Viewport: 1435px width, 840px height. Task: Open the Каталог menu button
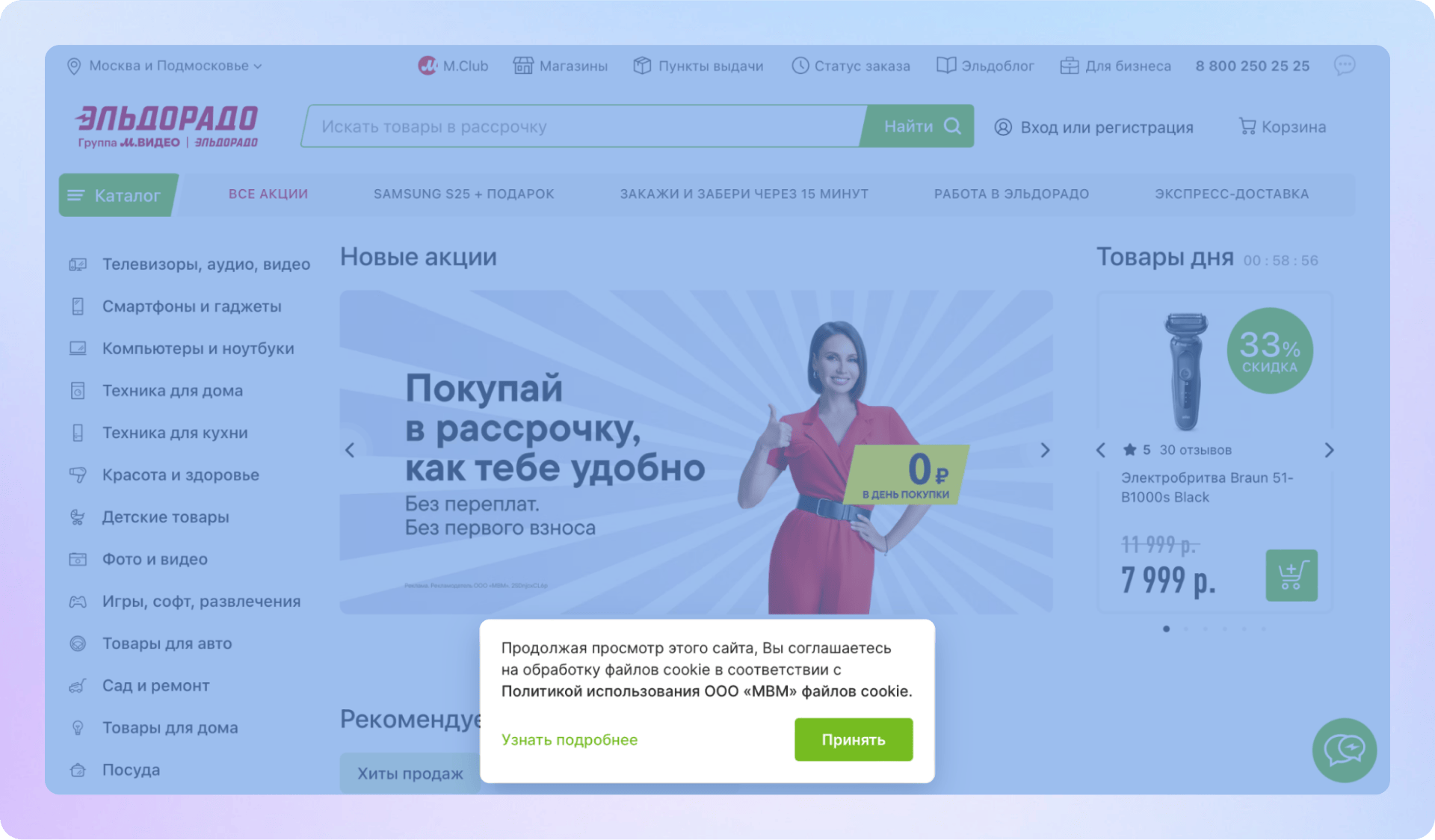click(117, 195)
